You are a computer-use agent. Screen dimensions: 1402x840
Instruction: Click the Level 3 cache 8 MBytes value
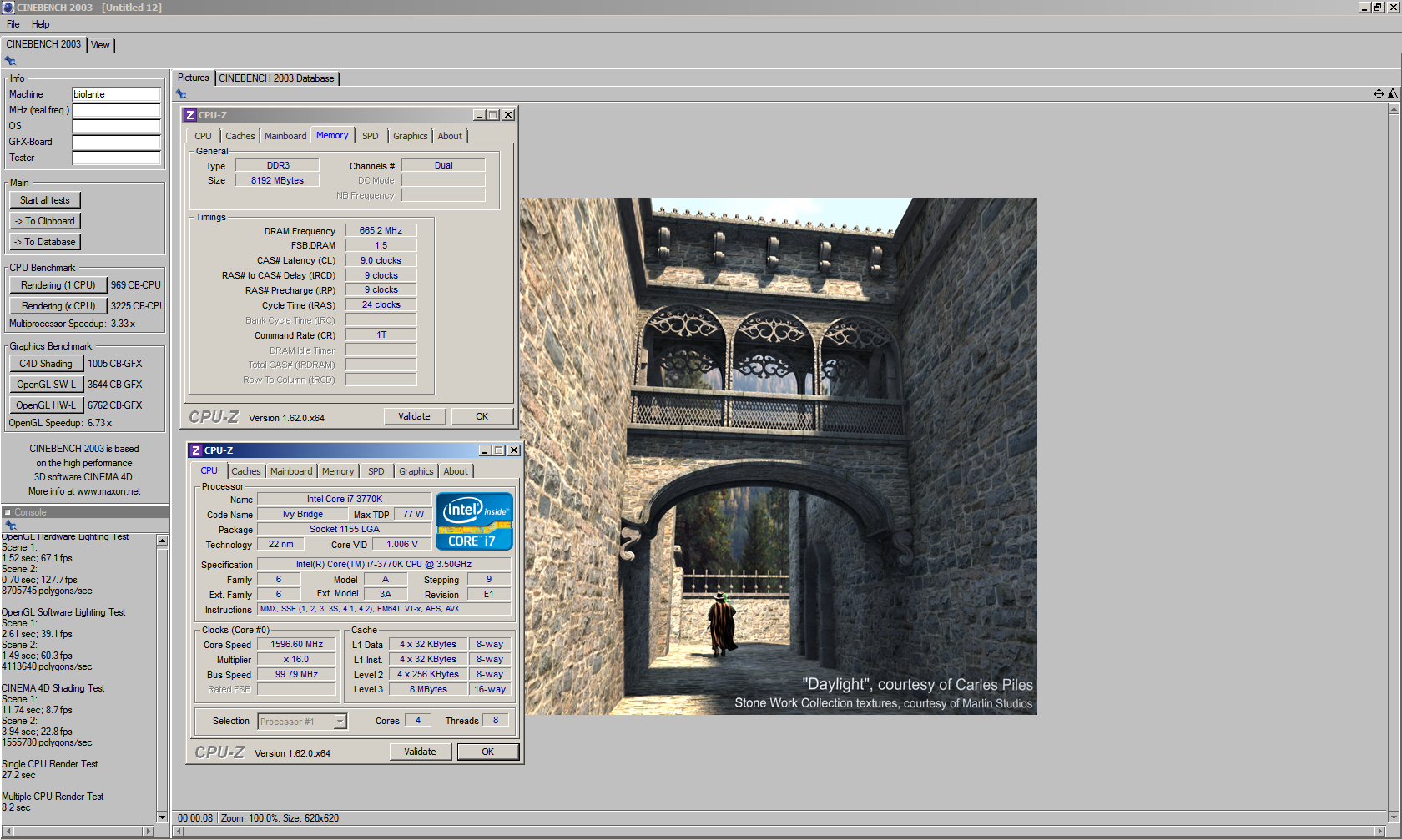428,689
